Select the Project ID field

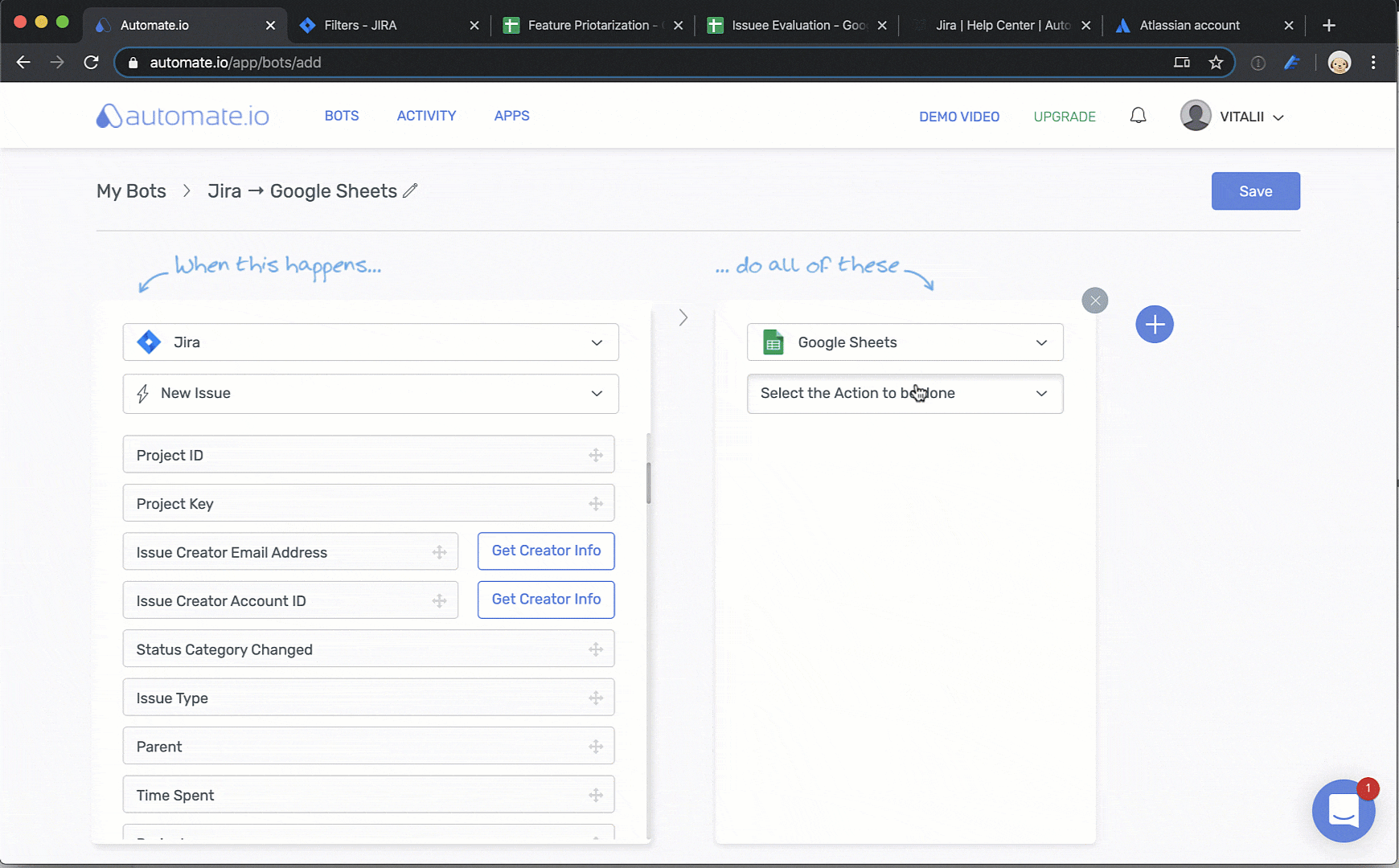368,454
